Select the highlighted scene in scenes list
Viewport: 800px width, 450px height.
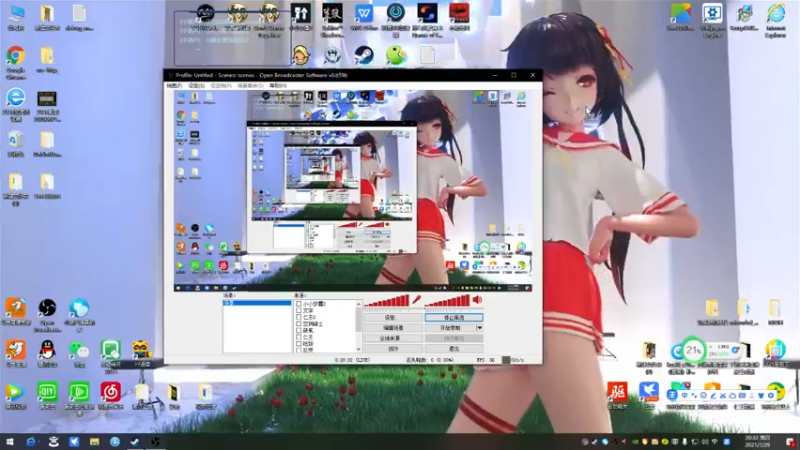(257, 303)
